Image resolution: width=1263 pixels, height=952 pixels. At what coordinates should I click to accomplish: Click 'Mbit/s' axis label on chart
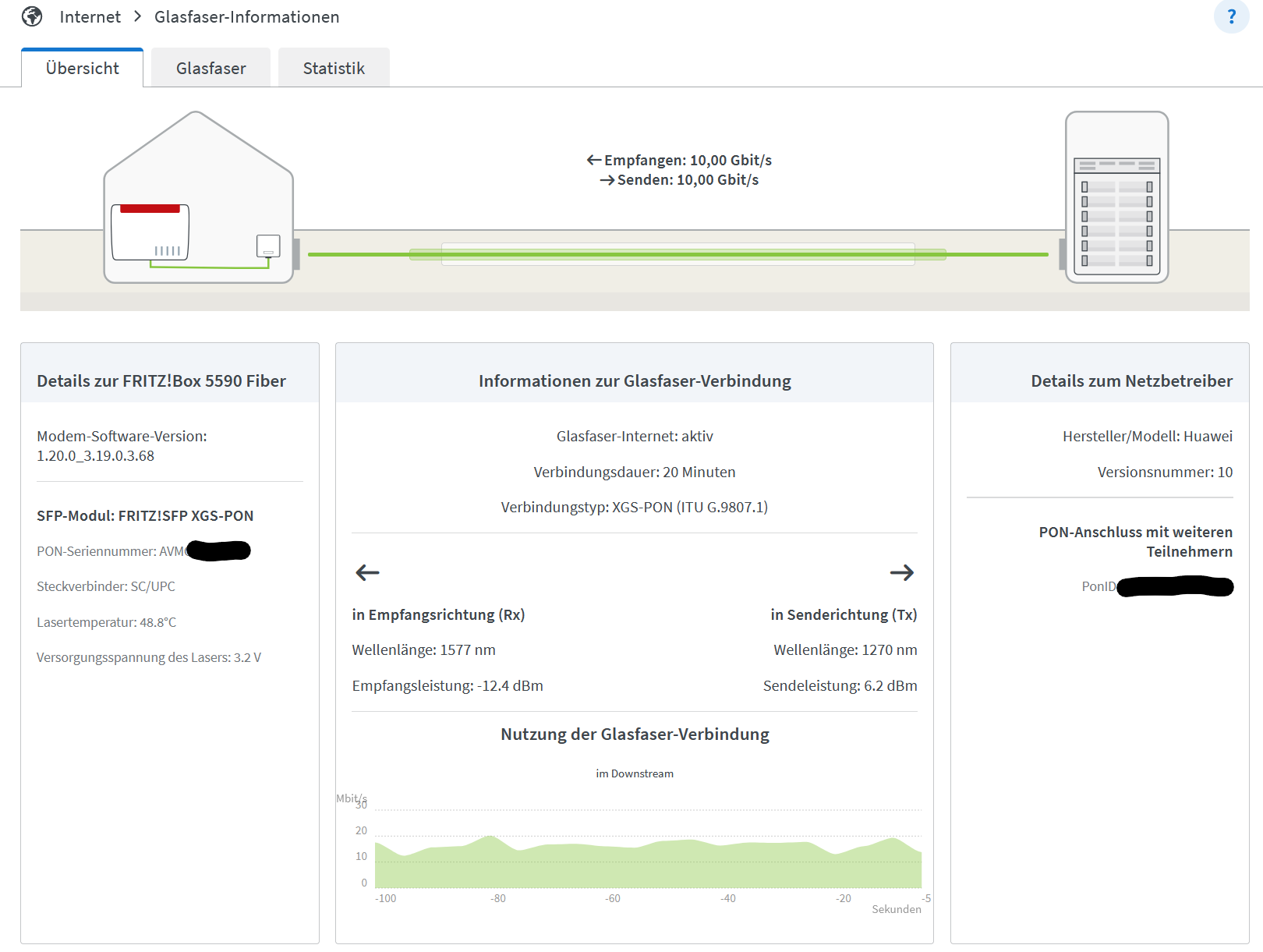[x=351, y=798]
